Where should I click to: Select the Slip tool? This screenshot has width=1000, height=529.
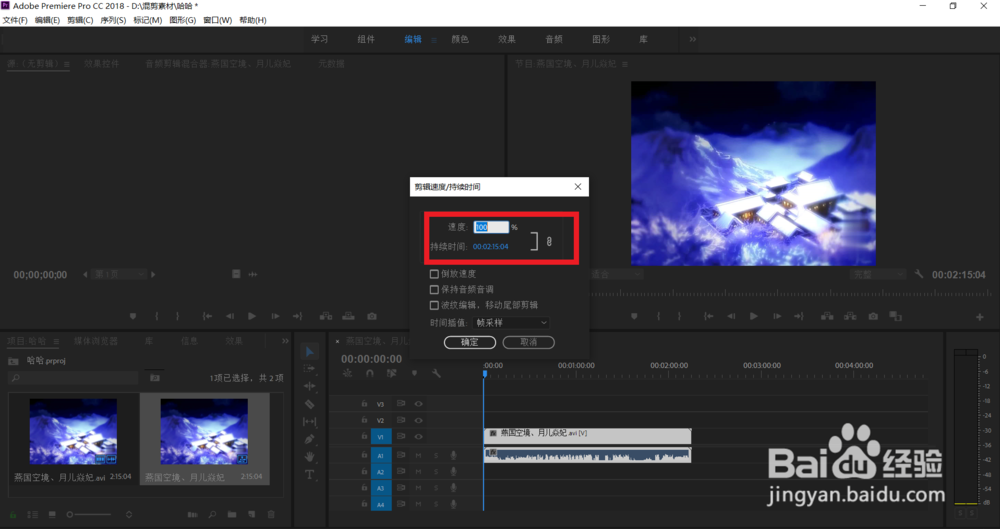309,422
